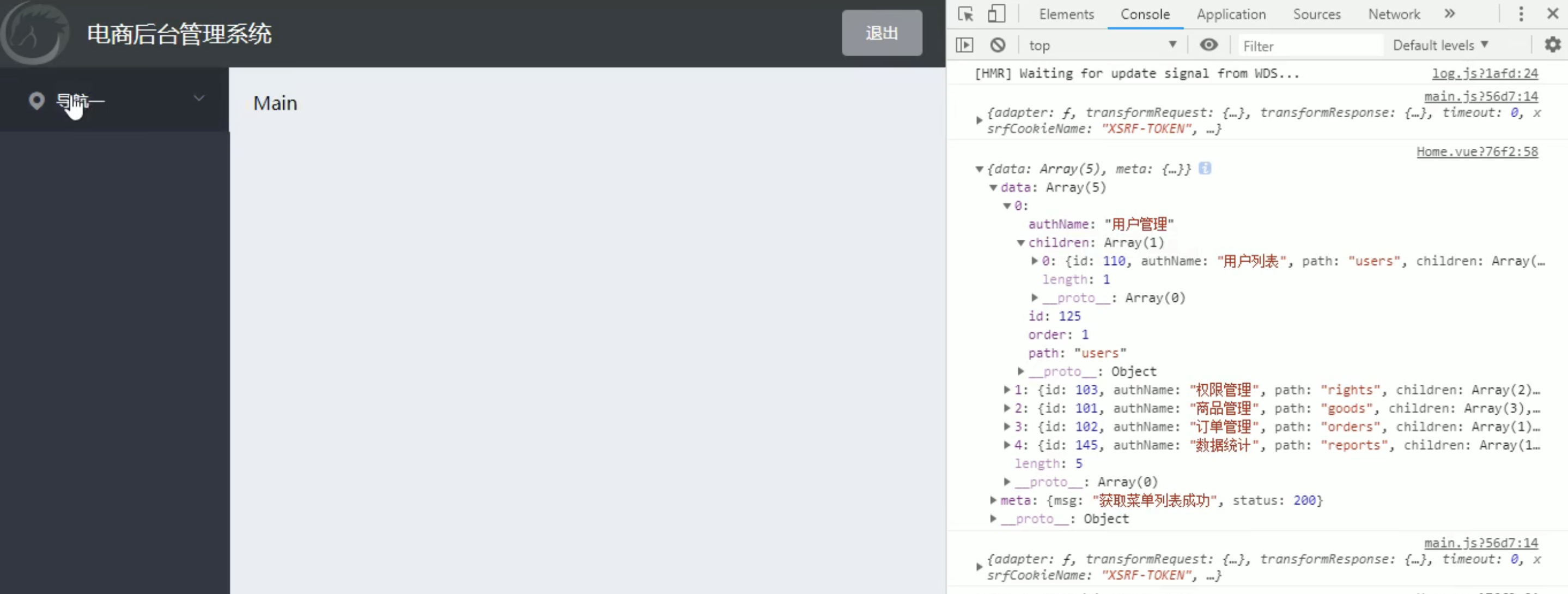Click the console Filter input field
The image size is (1568, 594).
[1310, 46]
